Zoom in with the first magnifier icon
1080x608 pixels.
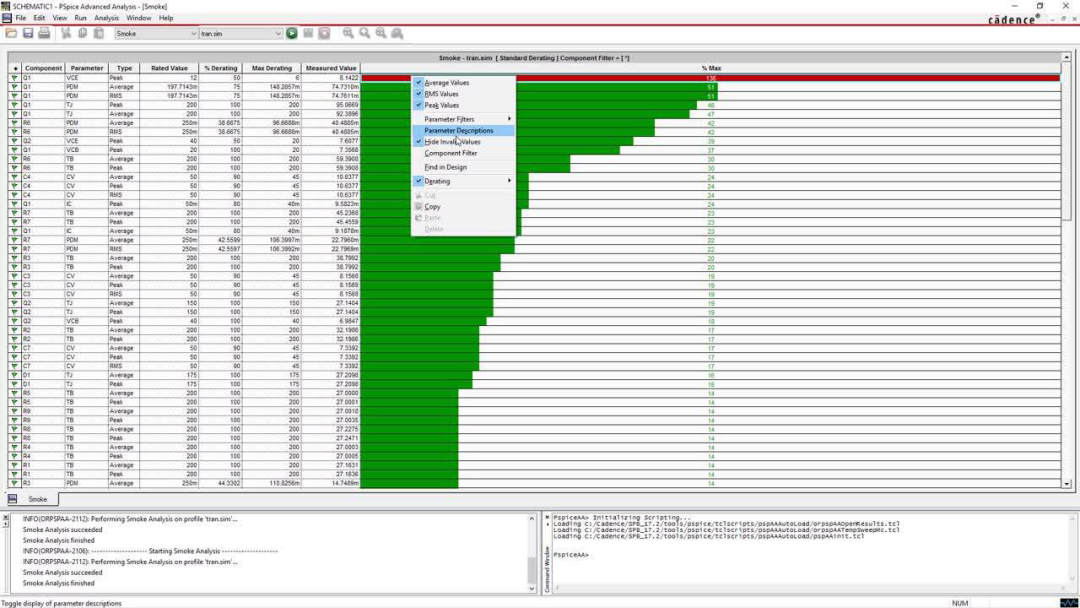[348, 33]
